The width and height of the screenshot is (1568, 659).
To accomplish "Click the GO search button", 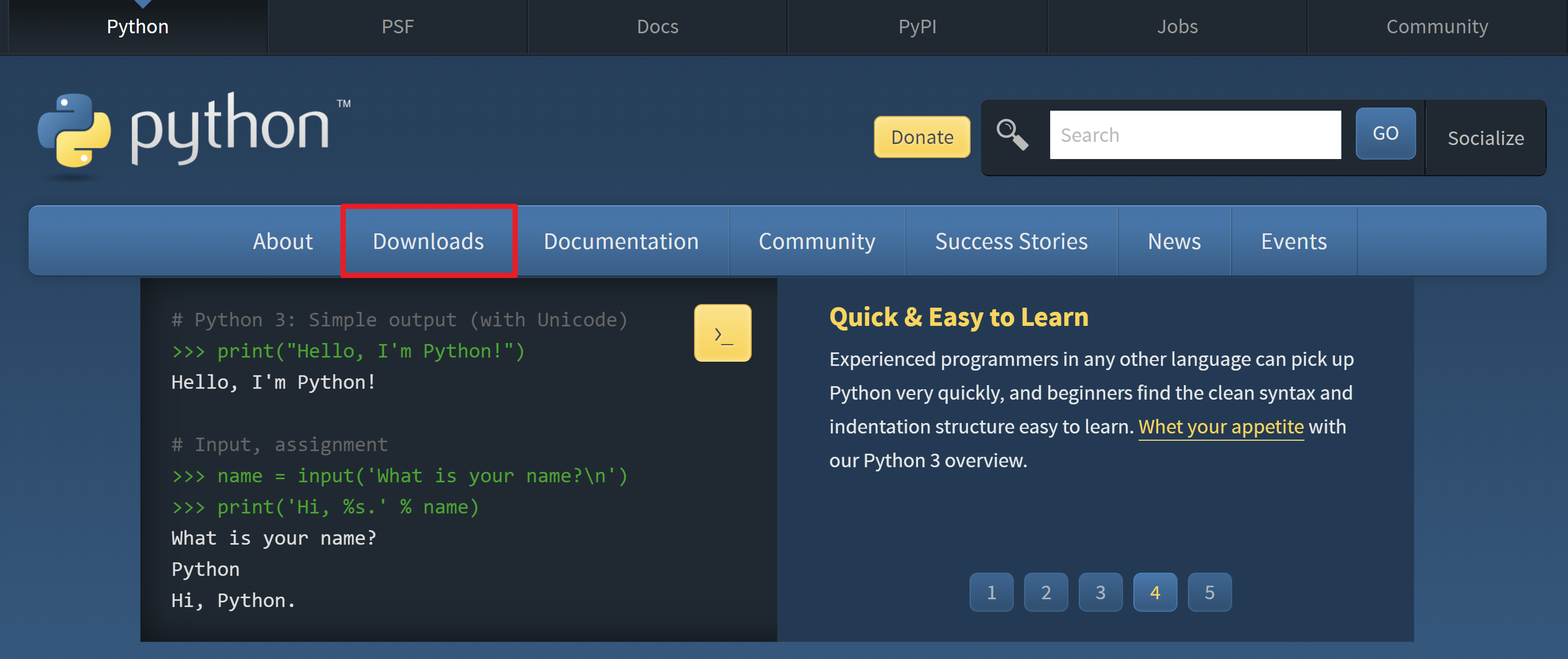I will (x=1385, y=133).
